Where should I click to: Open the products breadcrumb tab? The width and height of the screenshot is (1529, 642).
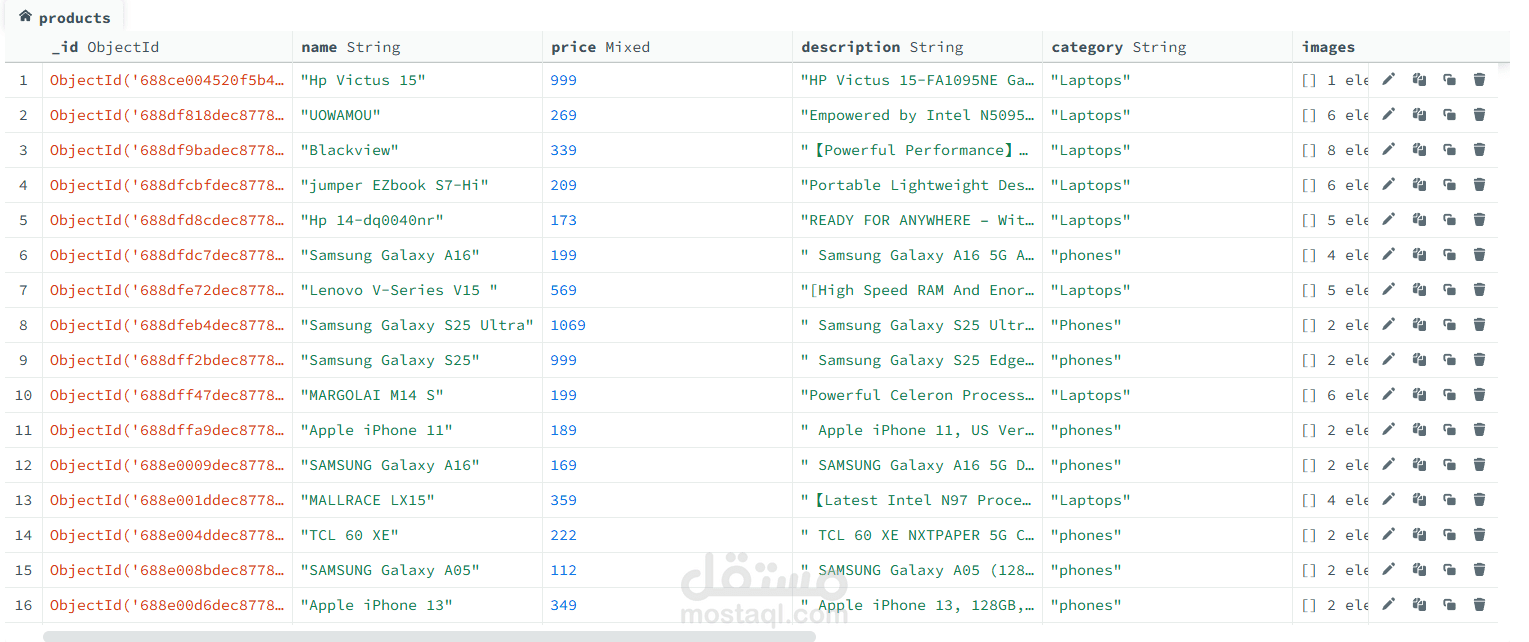(x=64, y=17)
